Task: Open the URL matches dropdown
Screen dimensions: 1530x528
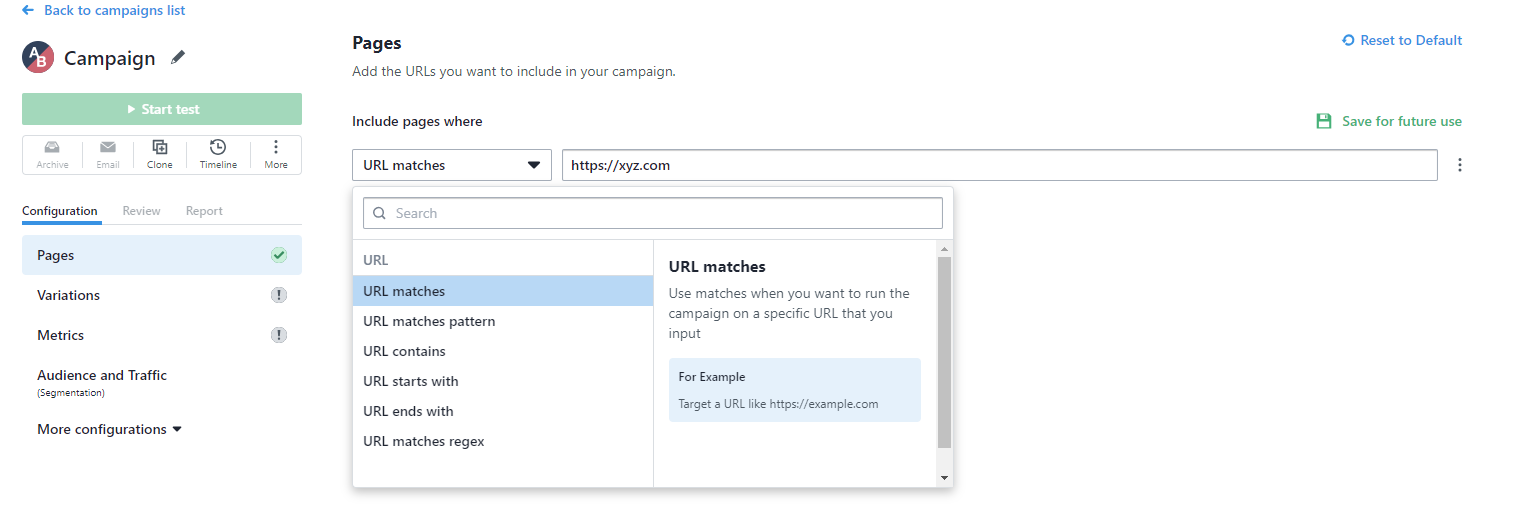Action: point(452,165)
